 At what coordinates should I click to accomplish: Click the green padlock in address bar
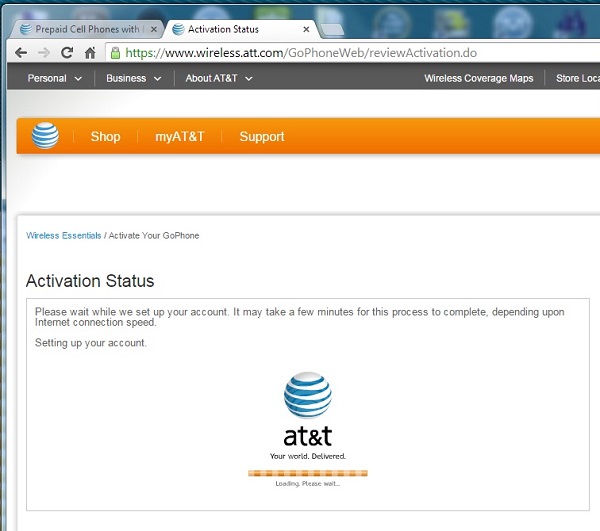pyautogui.click(x=115, y=53)
